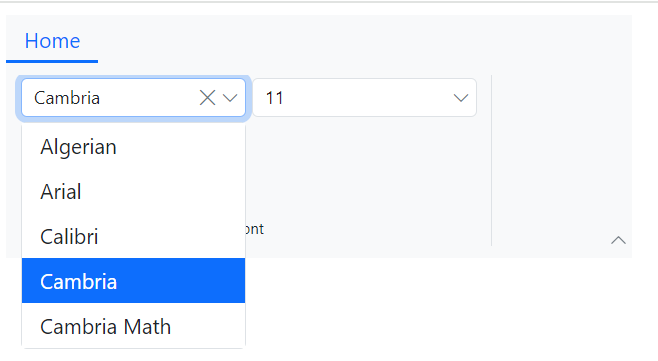Choose Algerian from the font list
Screen dimensions: 658x361
pyautogui.click(x=133, y=147)
